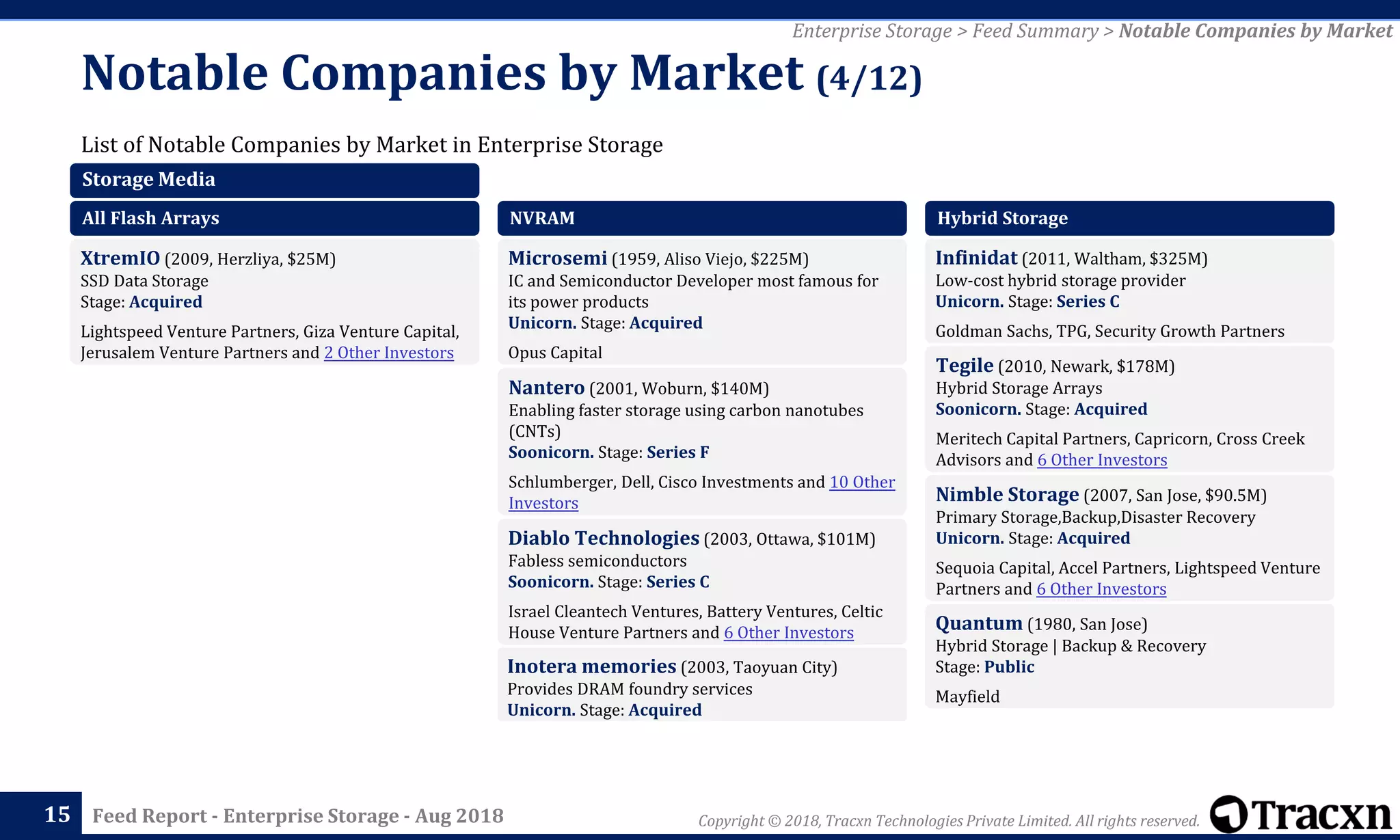Click the Tracxn logo
1400x840 pixels.
tap(1300, 815)
